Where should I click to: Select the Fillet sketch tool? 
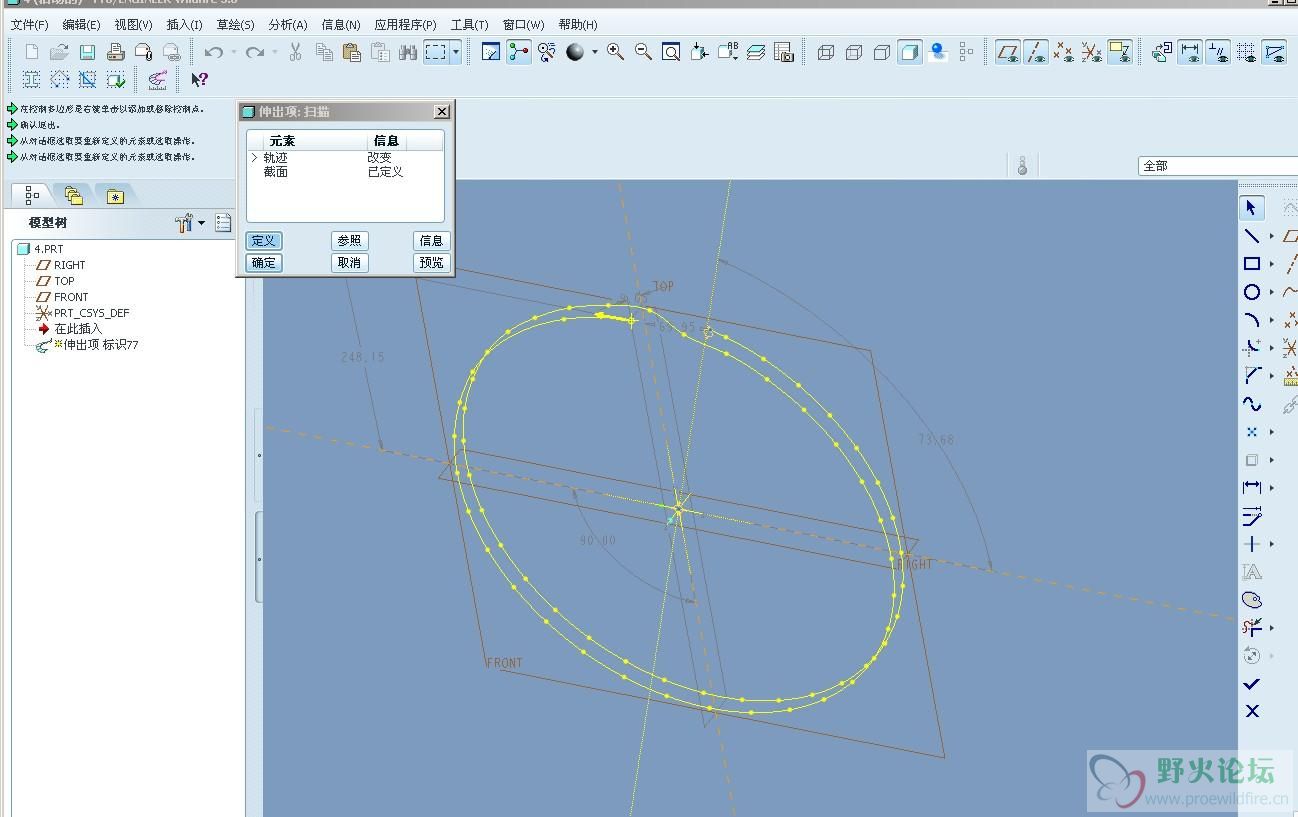point(1251,348)
